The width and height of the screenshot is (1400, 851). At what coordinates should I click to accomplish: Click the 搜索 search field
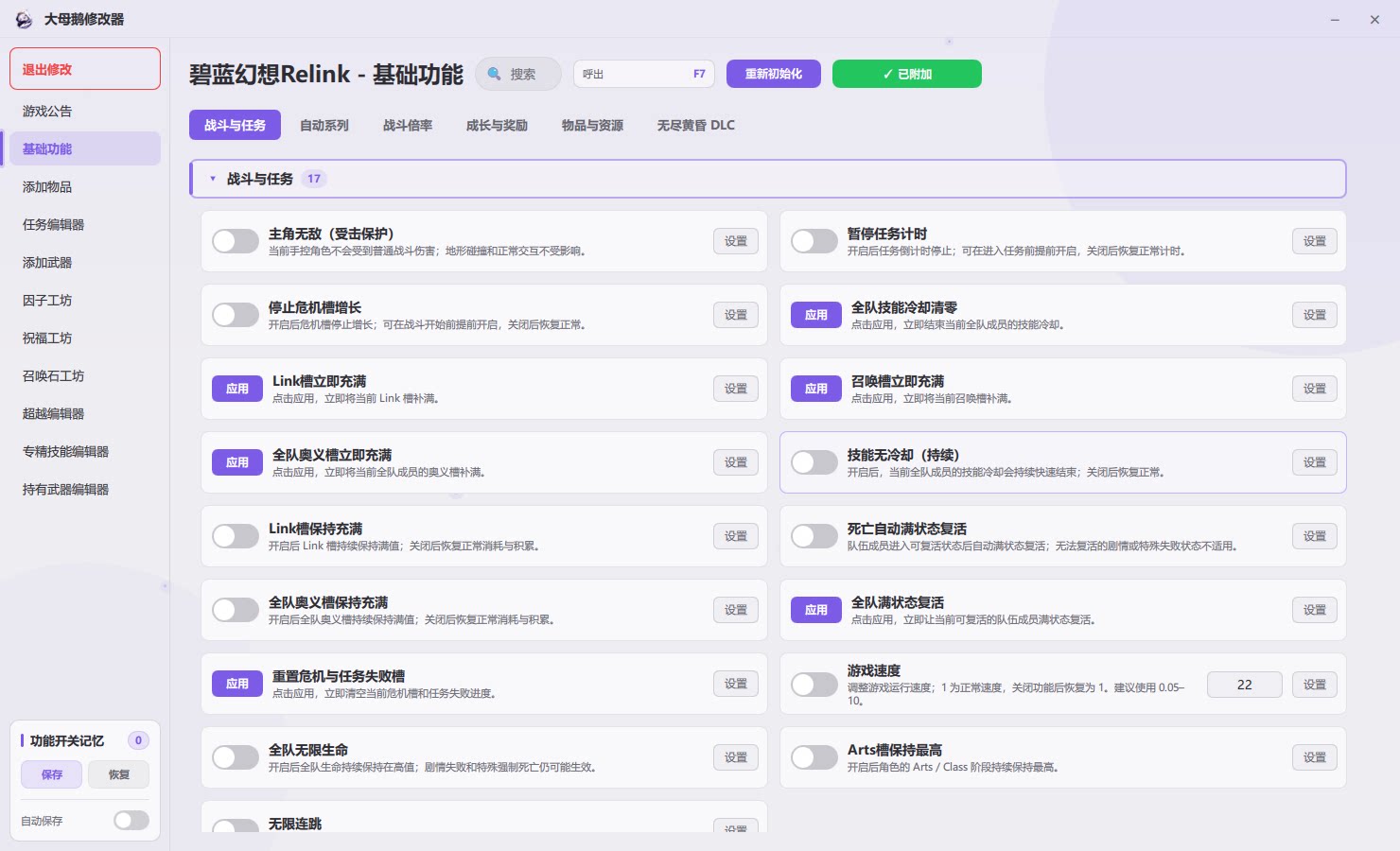pos(518,74)
